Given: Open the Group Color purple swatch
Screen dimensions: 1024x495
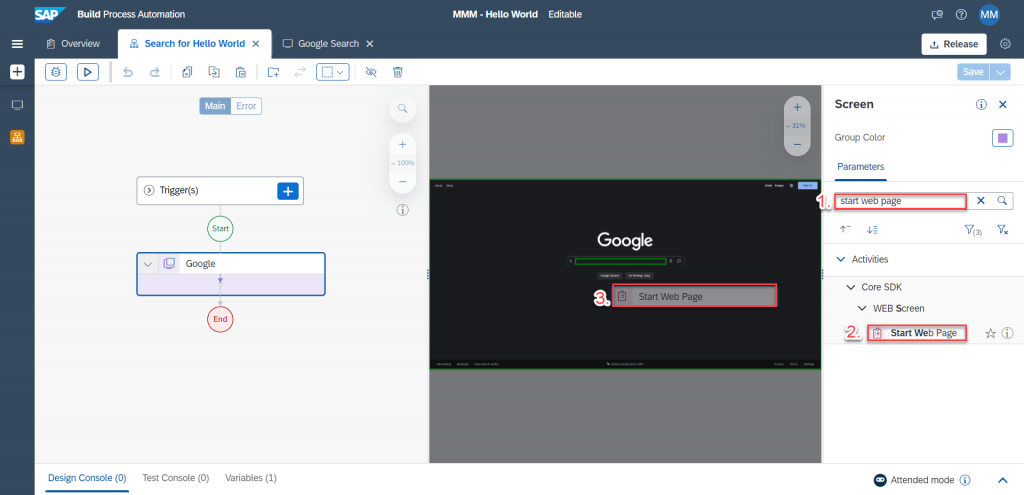Looking at the screenshot, I should [1002, 138].
